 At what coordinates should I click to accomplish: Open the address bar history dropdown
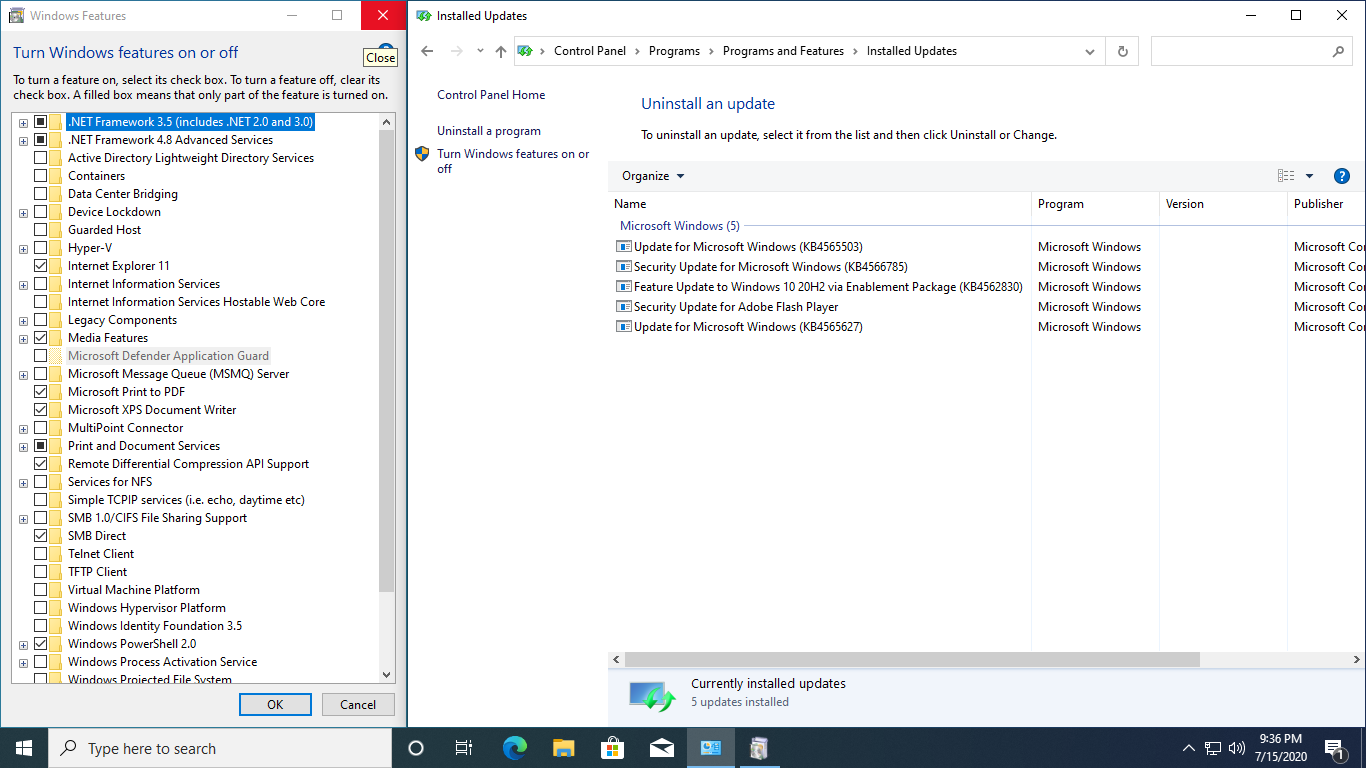[x=1090, y=51]
